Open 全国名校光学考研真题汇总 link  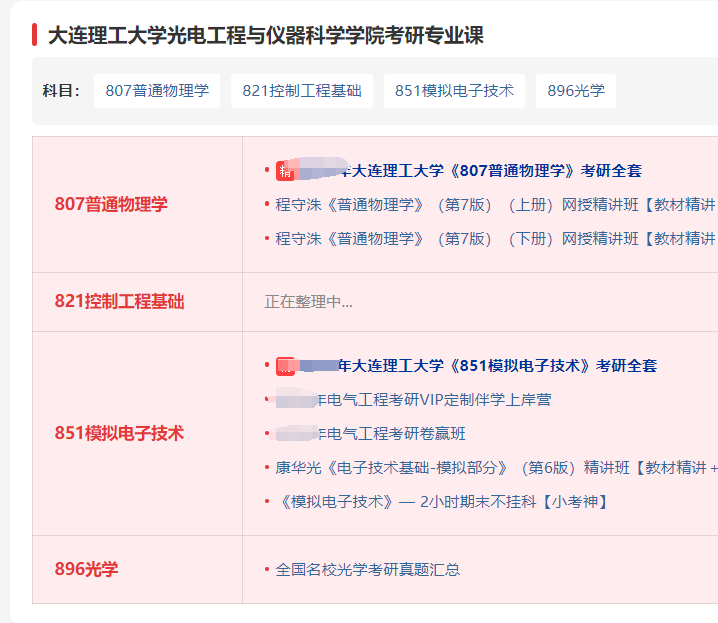pos(368,569)
